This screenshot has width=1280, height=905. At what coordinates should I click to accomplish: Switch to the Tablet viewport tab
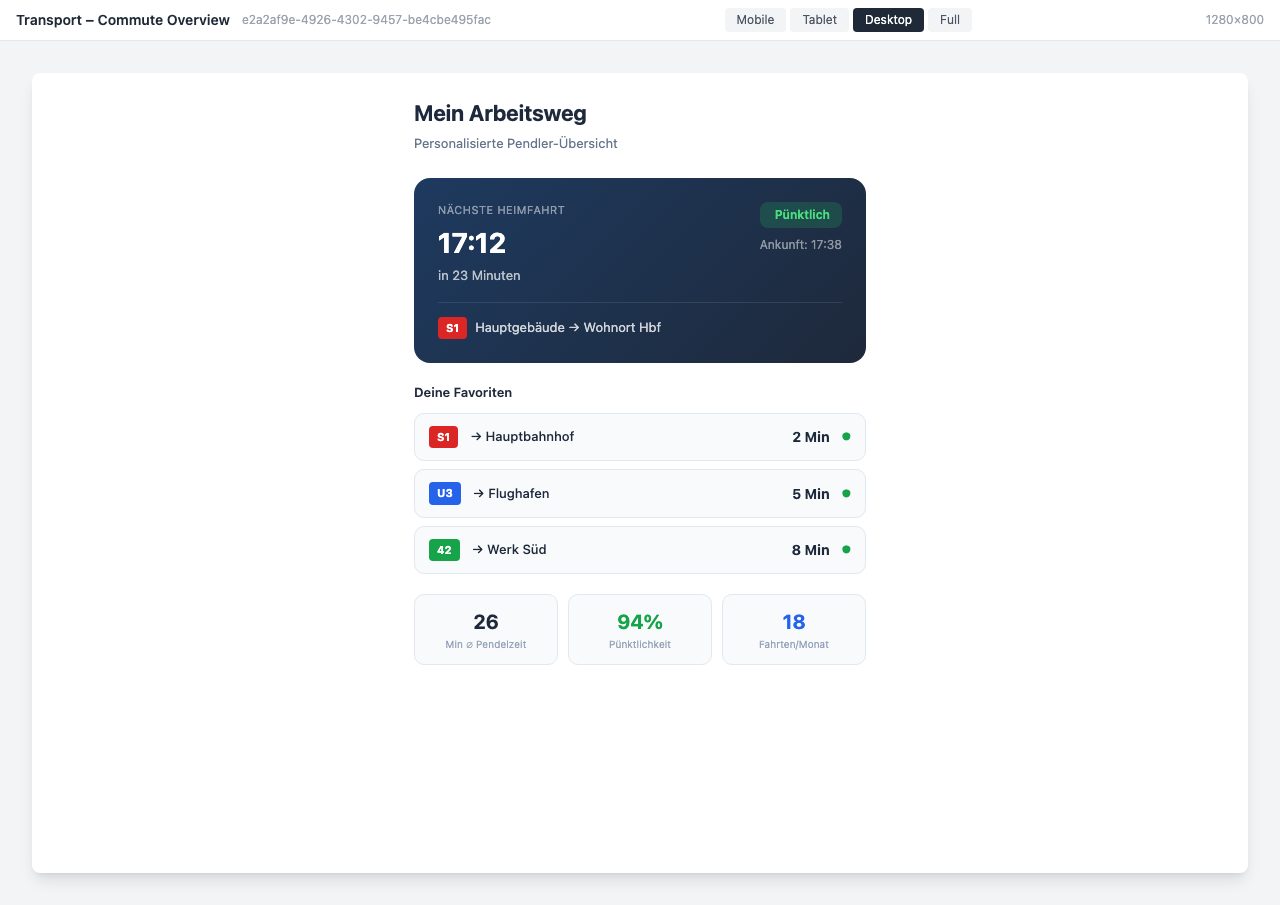pyautogui.click(x=819, y=19)
